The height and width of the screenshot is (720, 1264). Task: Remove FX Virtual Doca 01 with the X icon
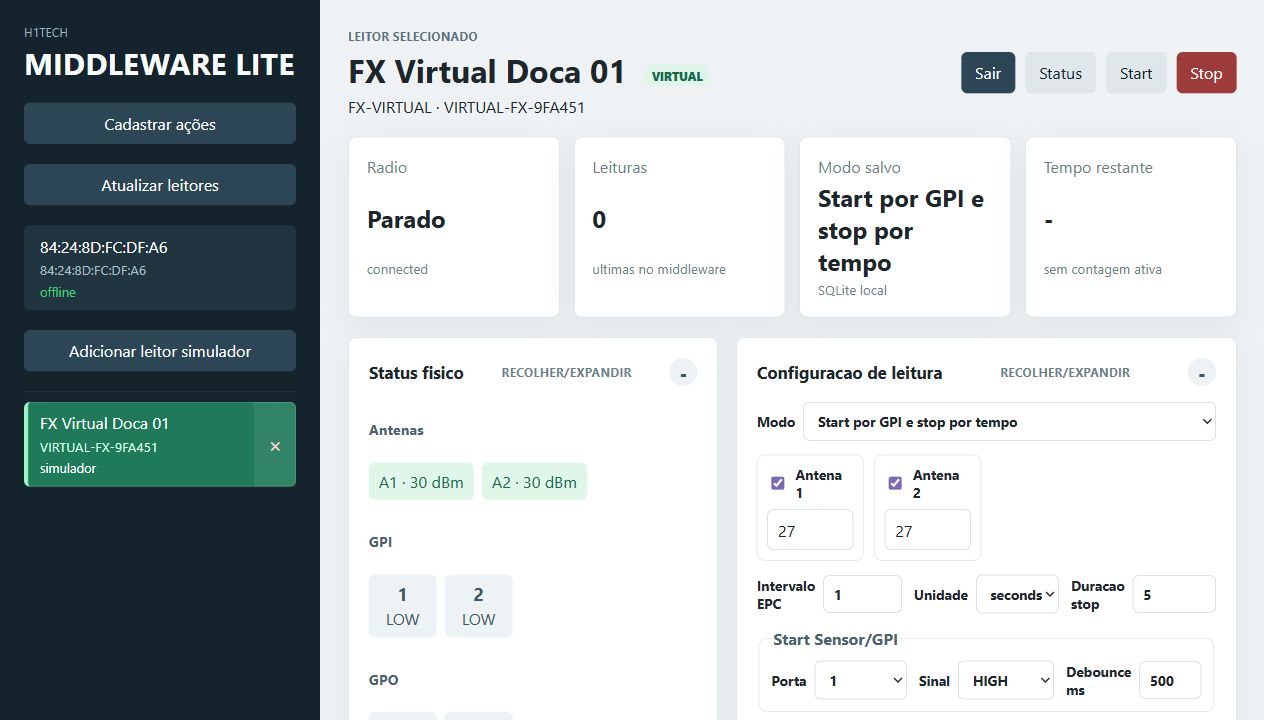pos(275,446)
